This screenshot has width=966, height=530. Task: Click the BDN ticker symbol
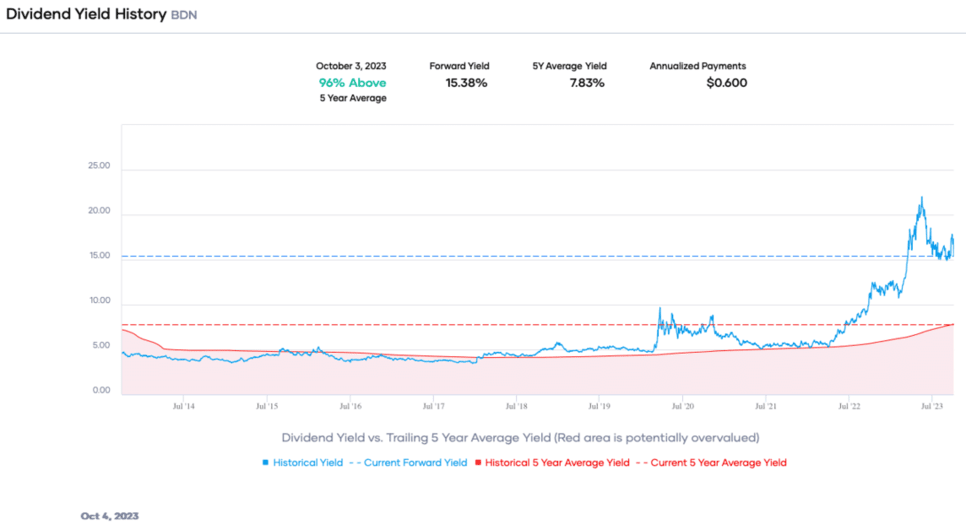click(x=184, y=18)
